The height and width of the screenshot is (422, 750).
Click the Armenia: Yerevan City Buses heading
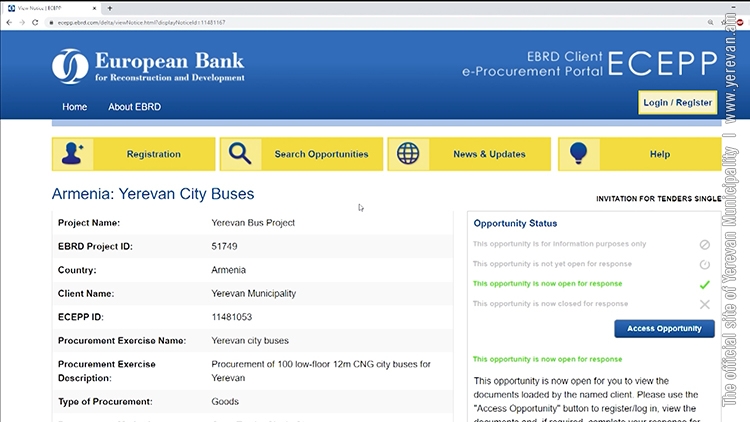click(x=153, y=194)
